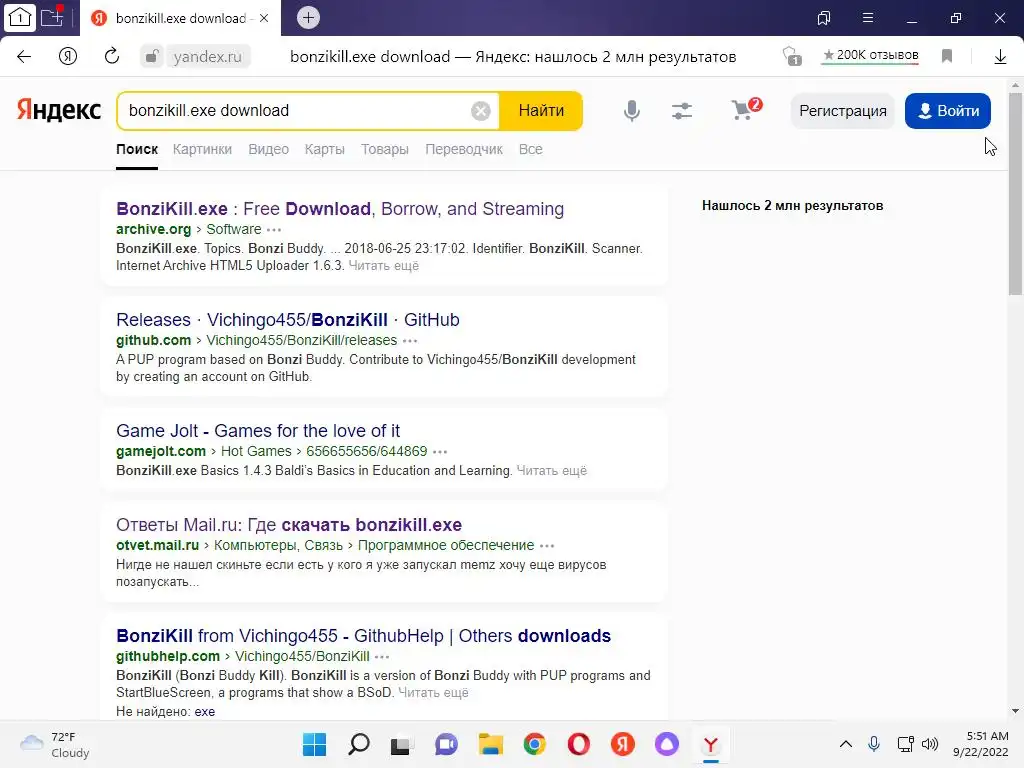The image size is (1024, 768).
Task: Open the tableau home icon in tab bar
Action: point(20,18)
